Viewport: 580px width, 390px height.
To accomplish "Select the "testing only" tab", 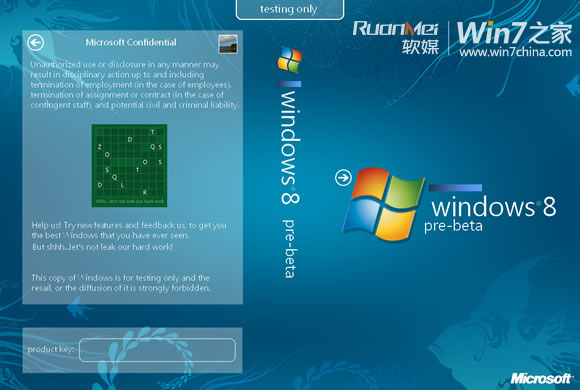I will (290, 9).
